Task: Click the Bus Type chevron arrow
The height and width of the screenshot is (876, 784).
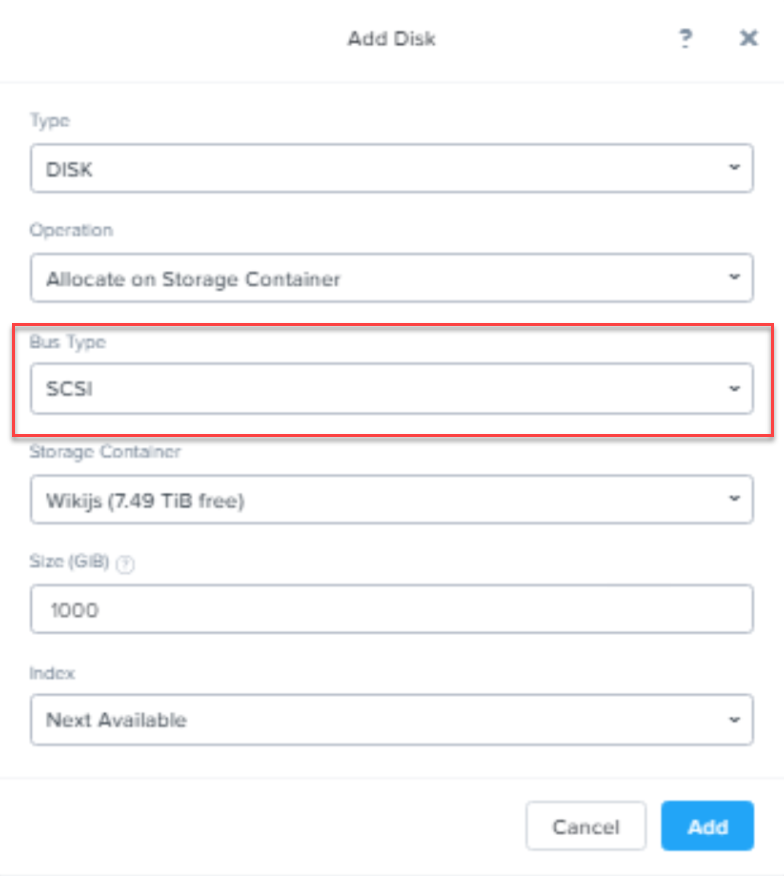Action: 734,388
